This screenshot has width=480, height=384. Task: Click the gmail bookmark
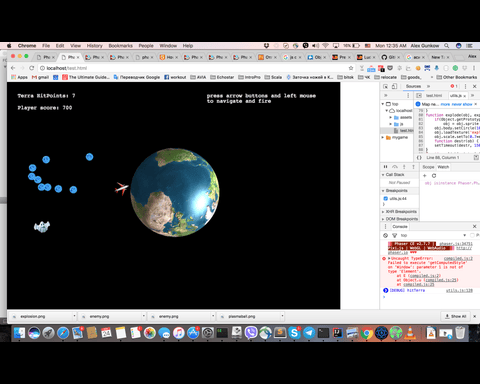tap(40, 77)
